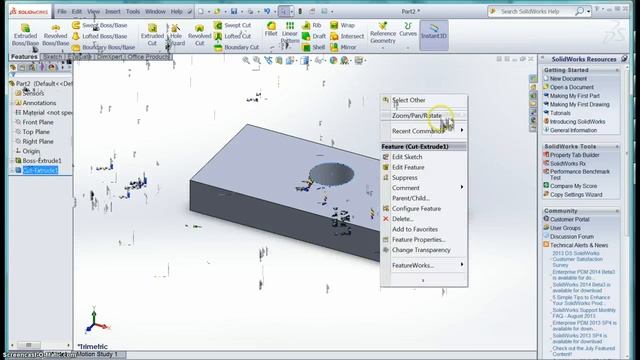
Task: Choose Suppress in context menu
Action: coord(424,178)
